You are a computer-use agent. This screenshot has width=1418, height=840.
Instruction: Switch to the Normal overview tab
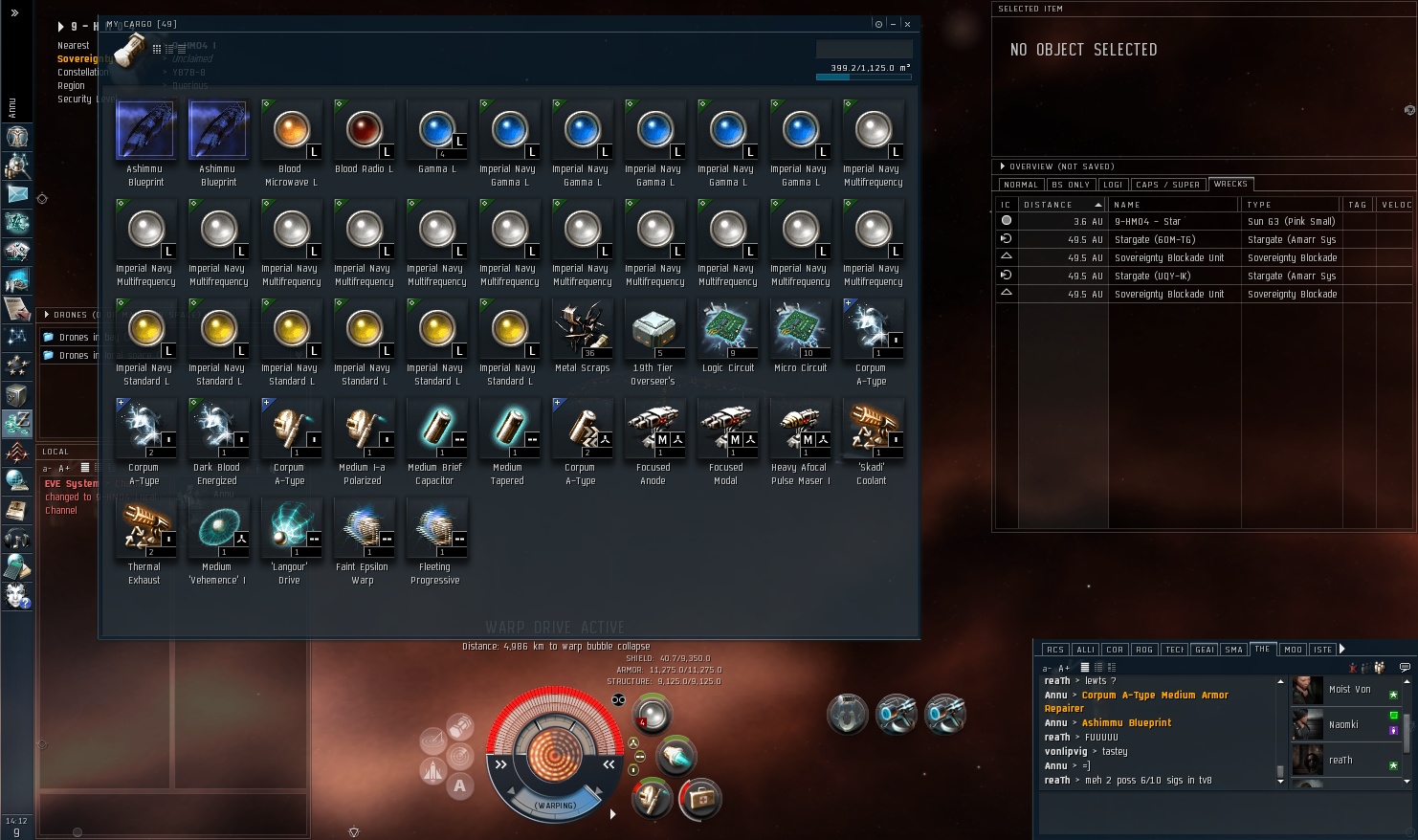pos(1021,185)
